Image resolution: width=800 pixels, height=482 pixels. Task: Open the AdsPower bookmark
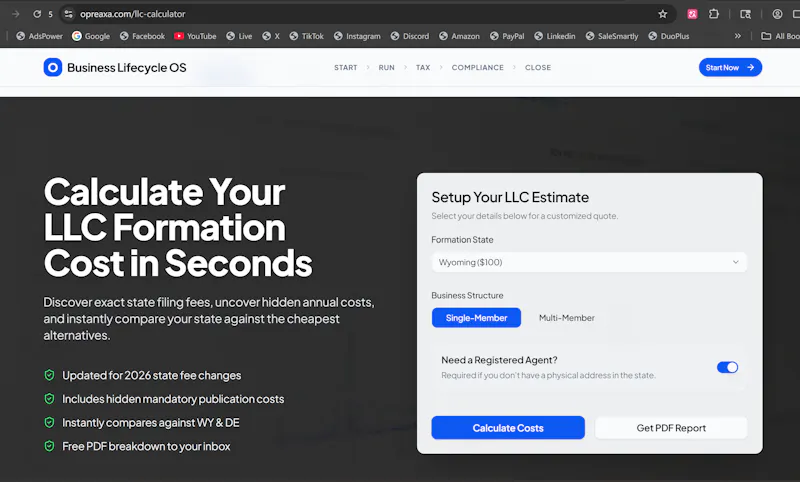point(39,36)
